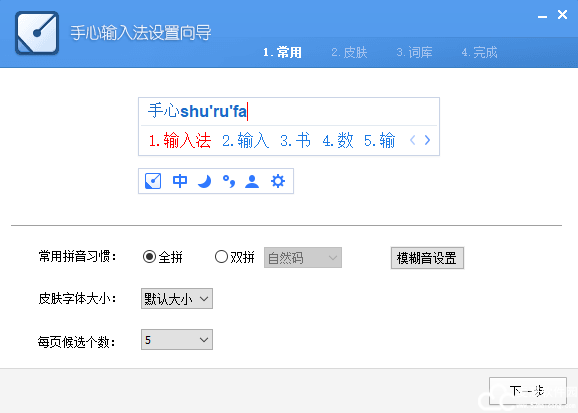Go to previous candidate page arrow
The height and width of the screenshot is (413, 578).
[413, 140]
